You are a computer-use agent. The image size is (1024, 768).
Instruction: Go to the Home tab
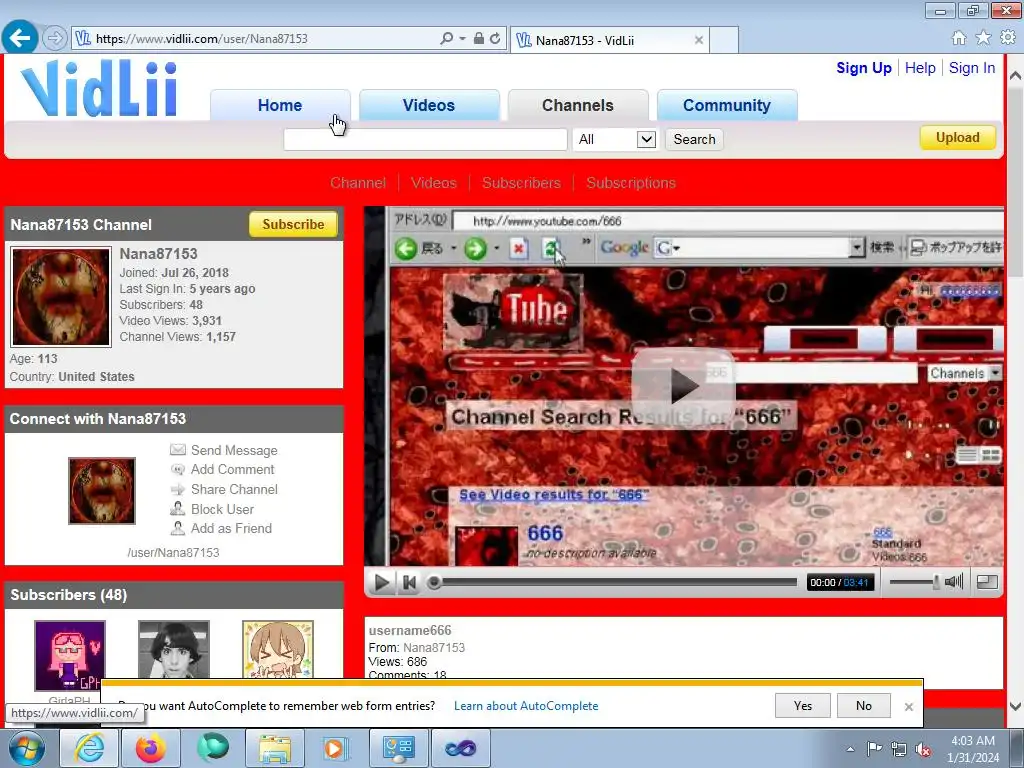(x=280, y=105)
